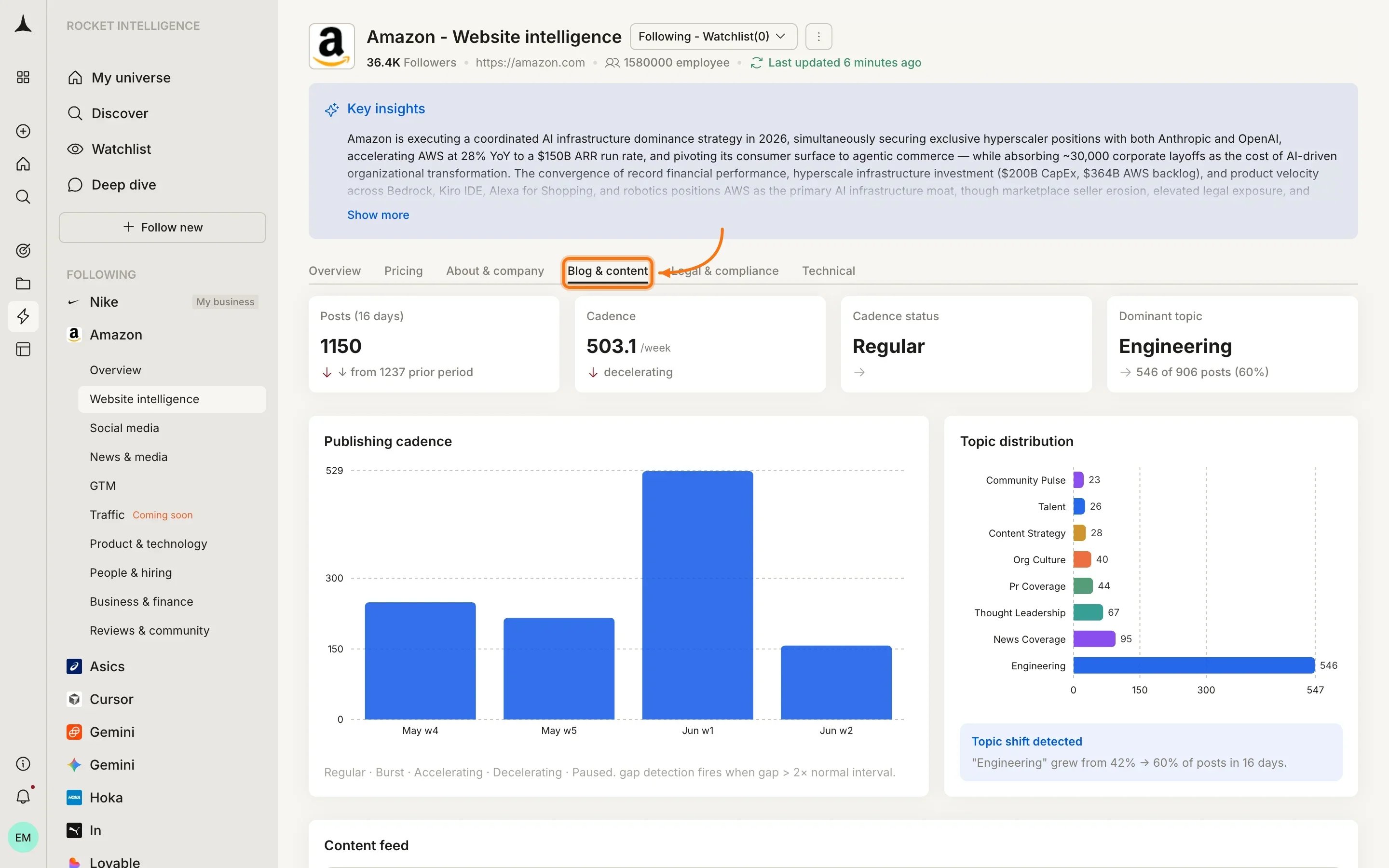The image size is (1389, 868).
Task: Click the Amazon logo in the page header
Action: click(x=332, y=46)
